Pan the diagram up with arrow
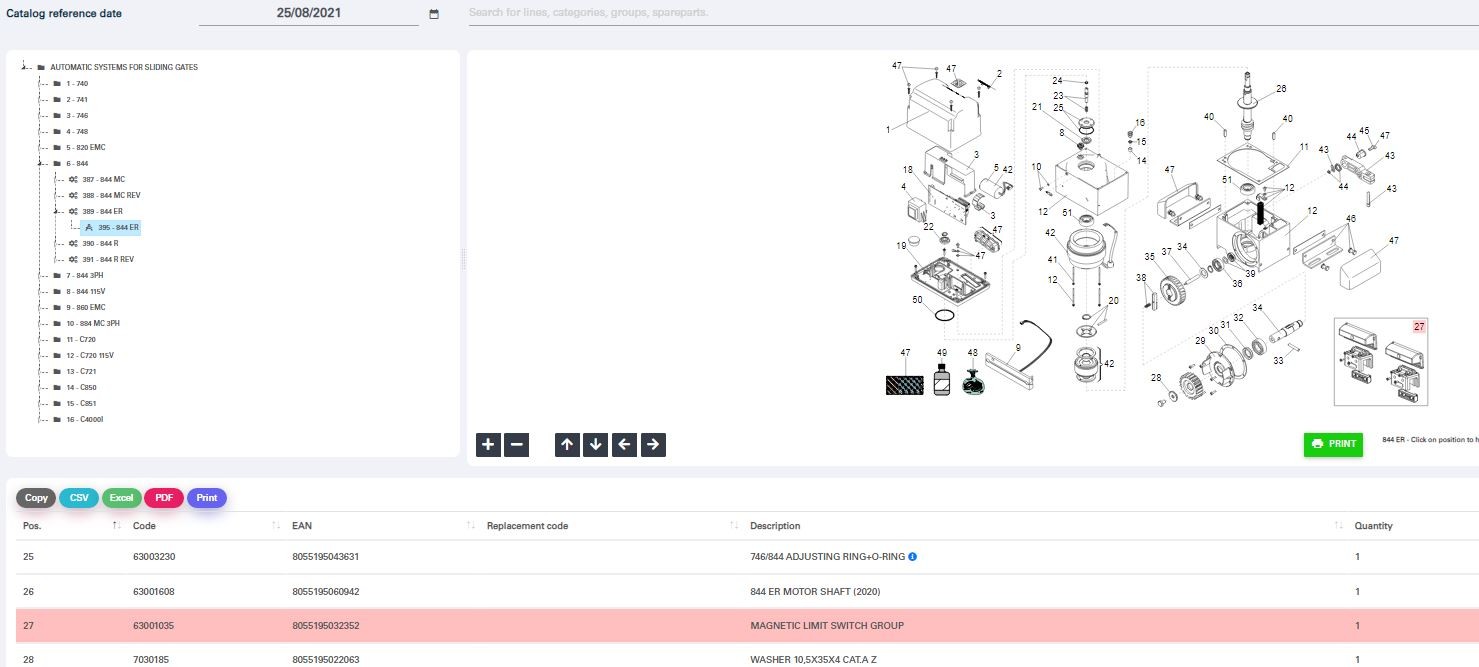The height and width of the screenshot is (667, 1479). pyautogui.click(x=568, y=445)
